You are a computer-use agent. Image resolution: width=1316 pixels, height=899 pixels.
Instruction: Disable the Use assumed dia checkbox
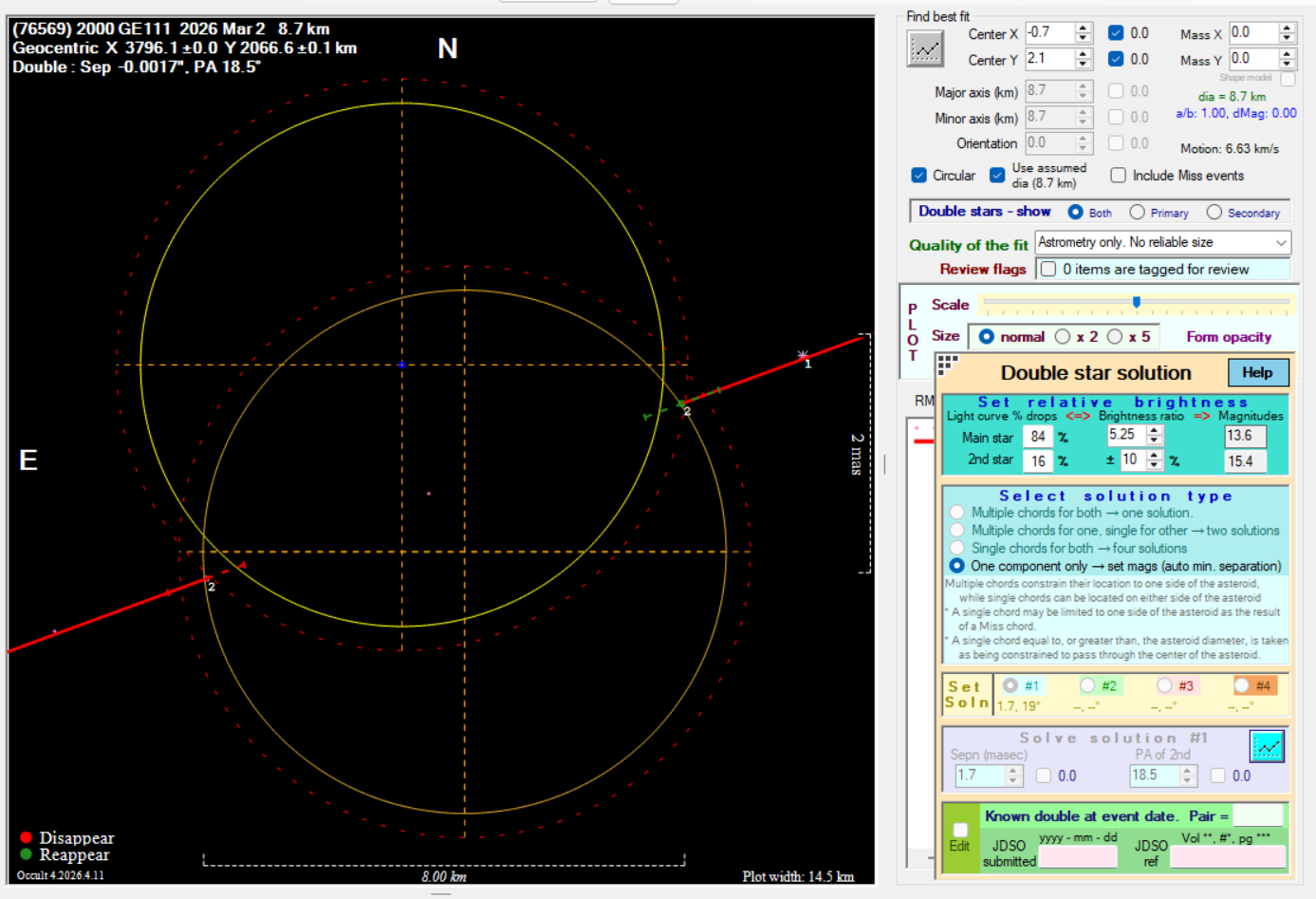click(997, 176)
